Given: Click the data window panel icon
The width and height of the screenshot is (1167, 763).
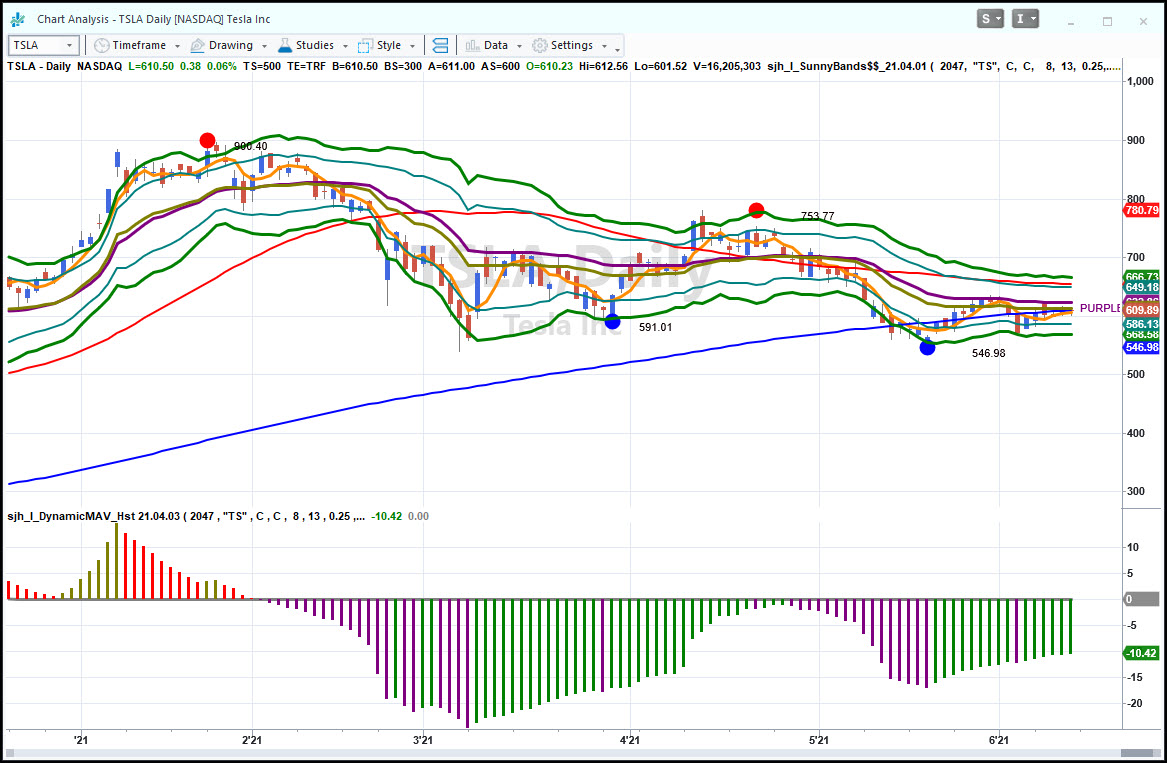Looking at the screenshot, I should (x=441, y=45).
